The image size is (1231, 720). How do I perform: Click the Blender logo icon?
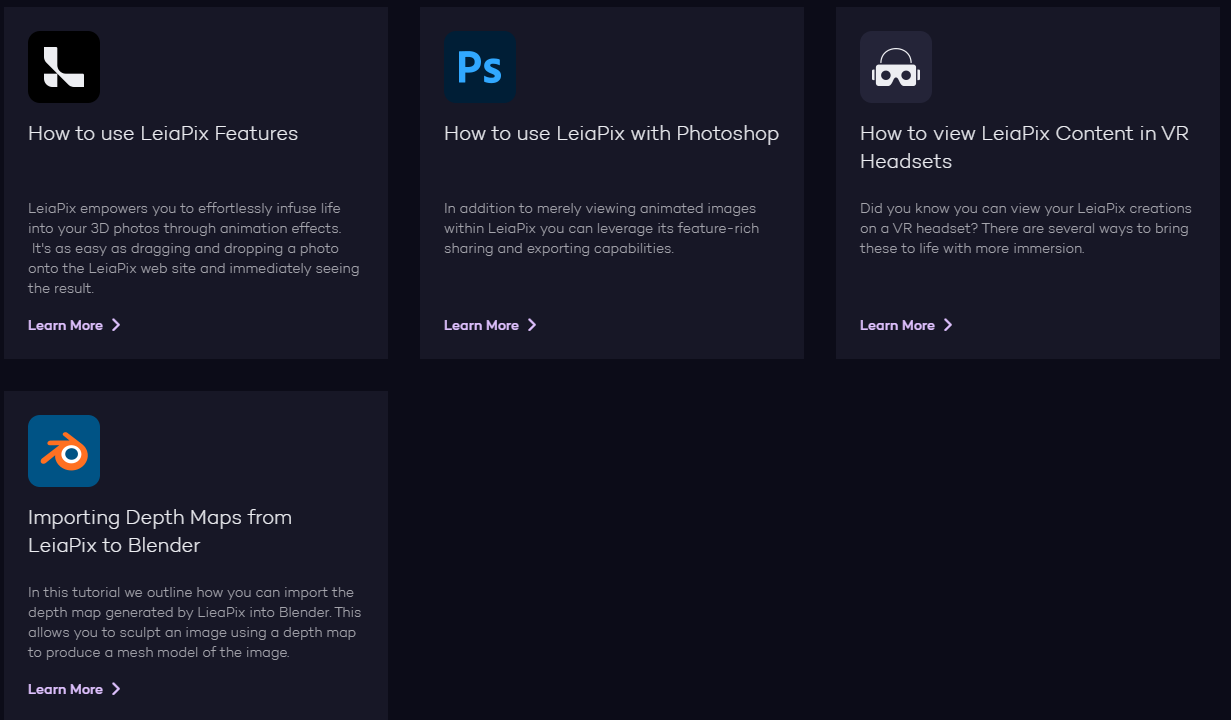pos(64,451)
